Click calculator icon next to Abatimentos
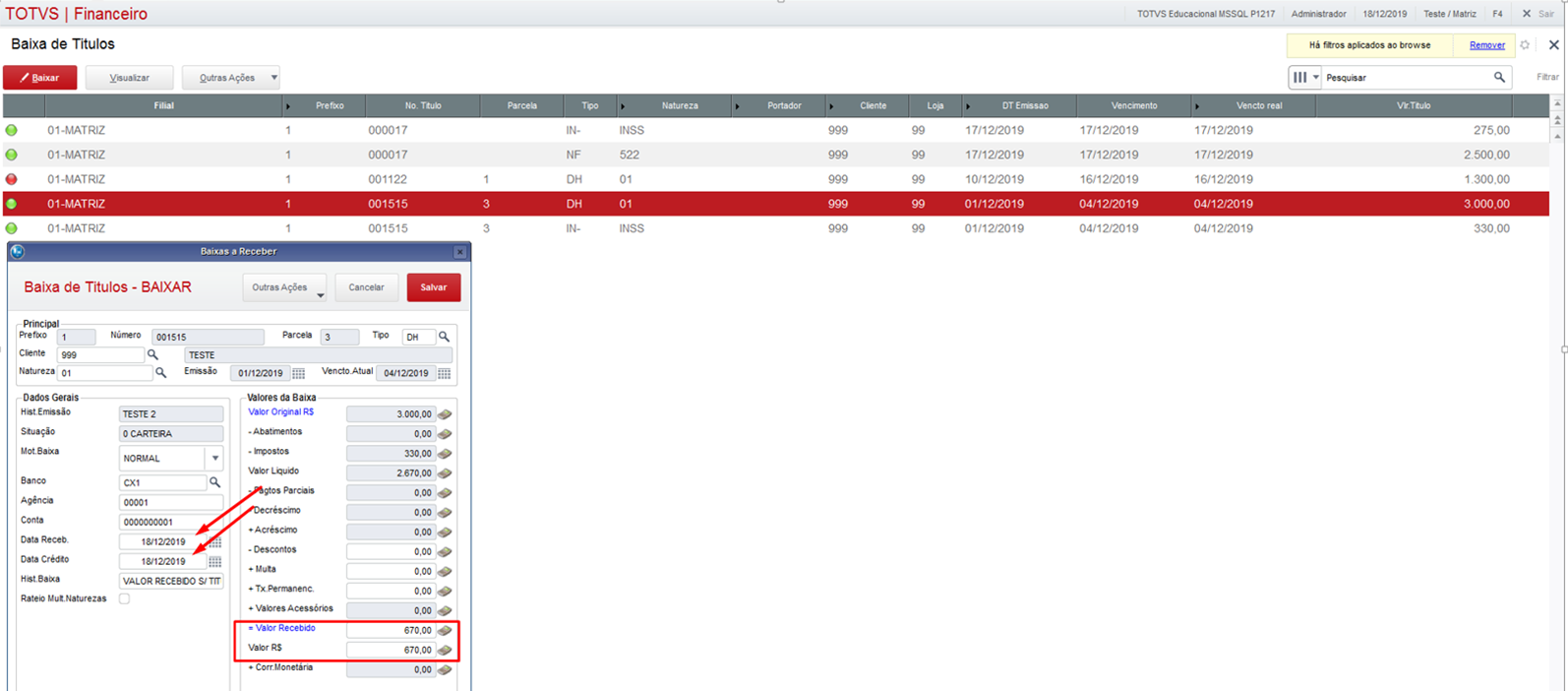This screenshot has width=1568, height=691. tap(445, 434)
